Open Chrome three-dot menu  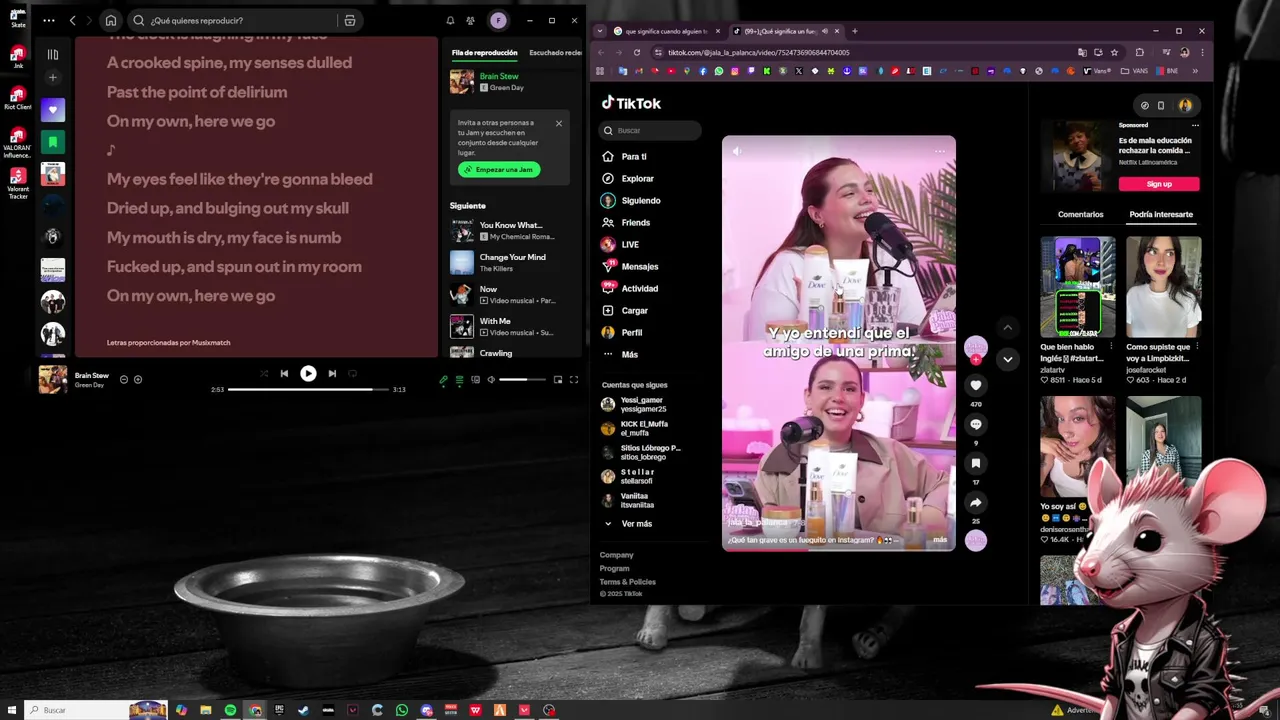pos(1202,52)
